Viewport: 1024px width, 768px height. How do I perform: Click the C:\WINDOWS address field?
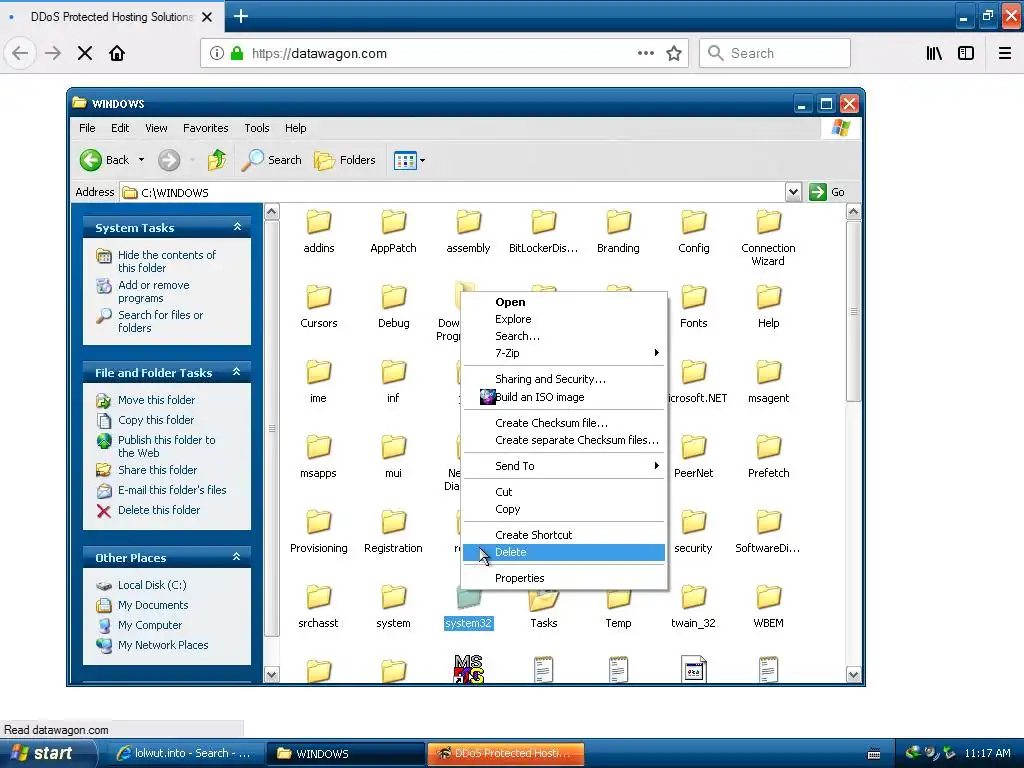pos(454,192)
